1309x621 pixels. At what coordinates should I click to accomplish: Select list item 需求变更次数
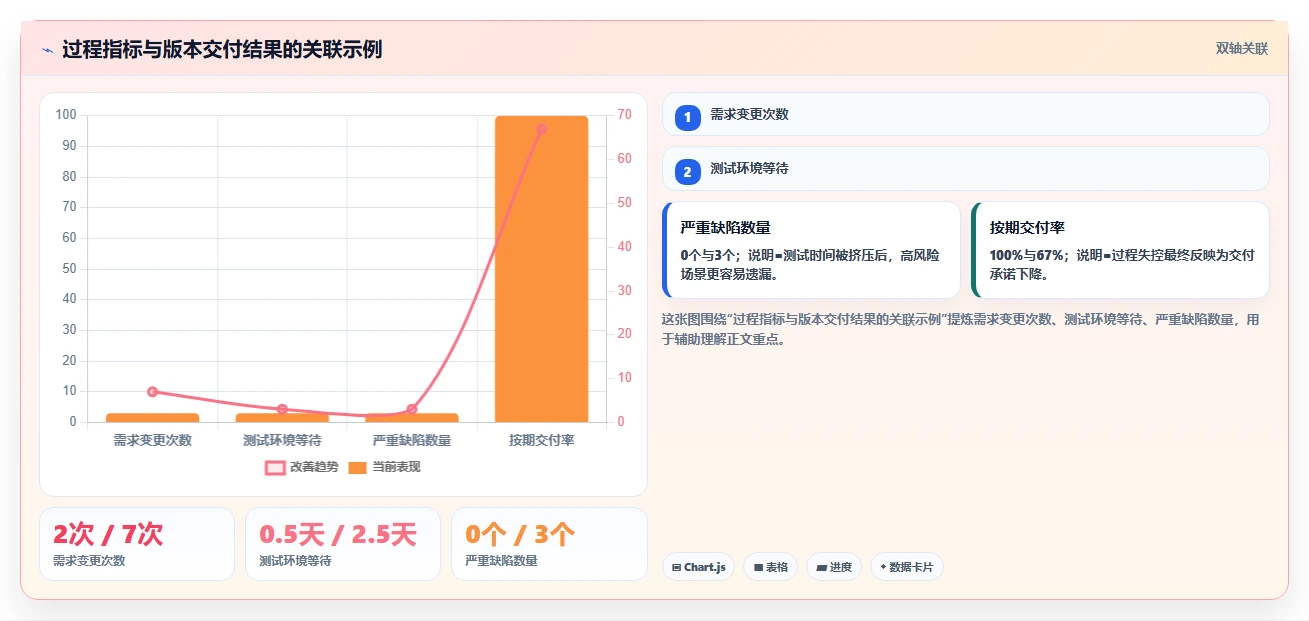pos(966,114)
